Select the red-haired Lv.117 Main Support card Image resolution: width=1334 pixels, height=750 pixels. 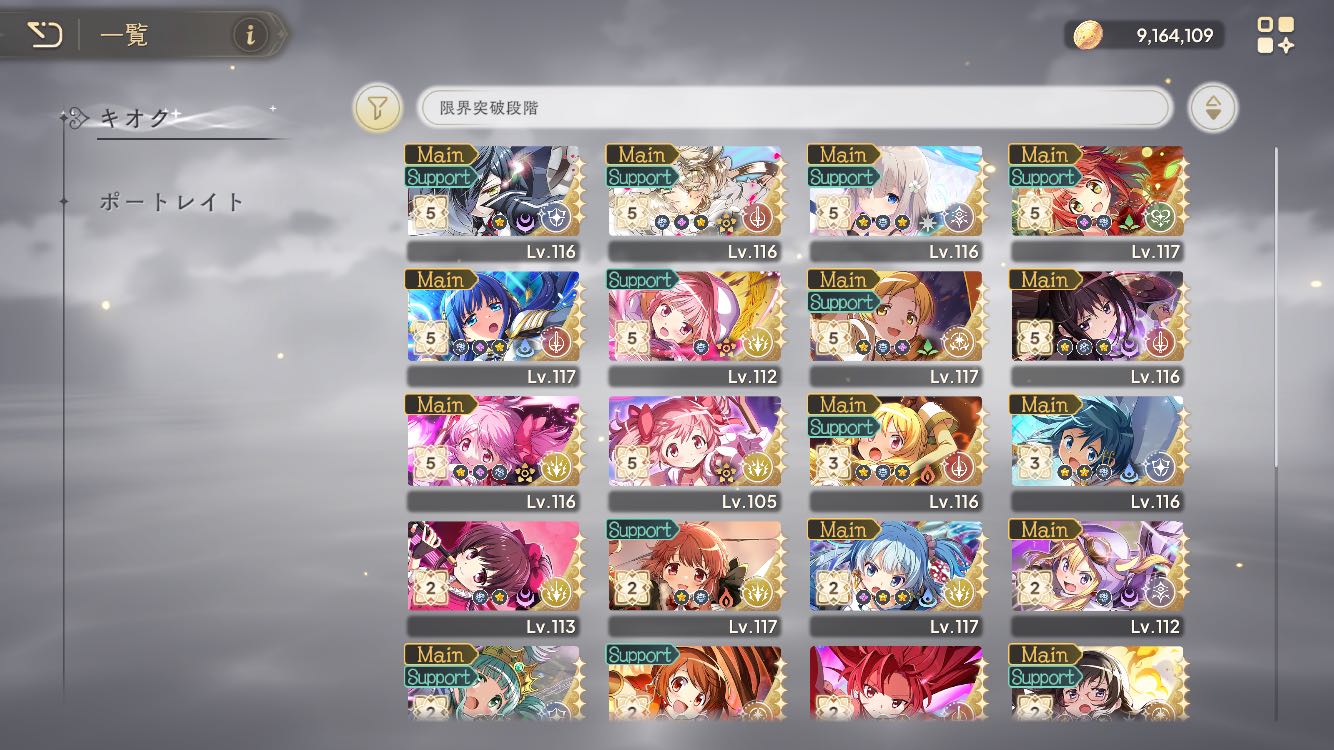click(1097, 203)
